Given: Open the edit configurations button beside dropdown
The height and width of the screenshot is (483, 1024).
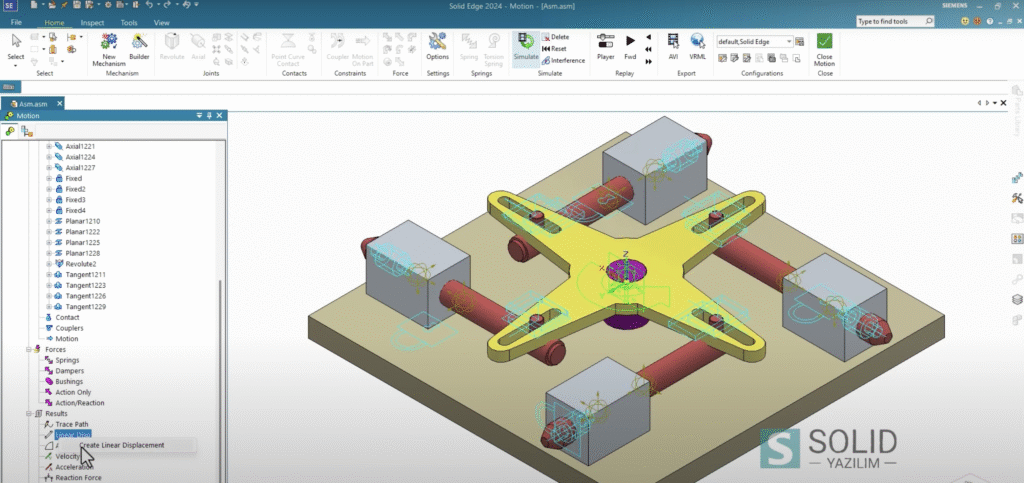Looking at the screenshot, I should click(800, 42).
